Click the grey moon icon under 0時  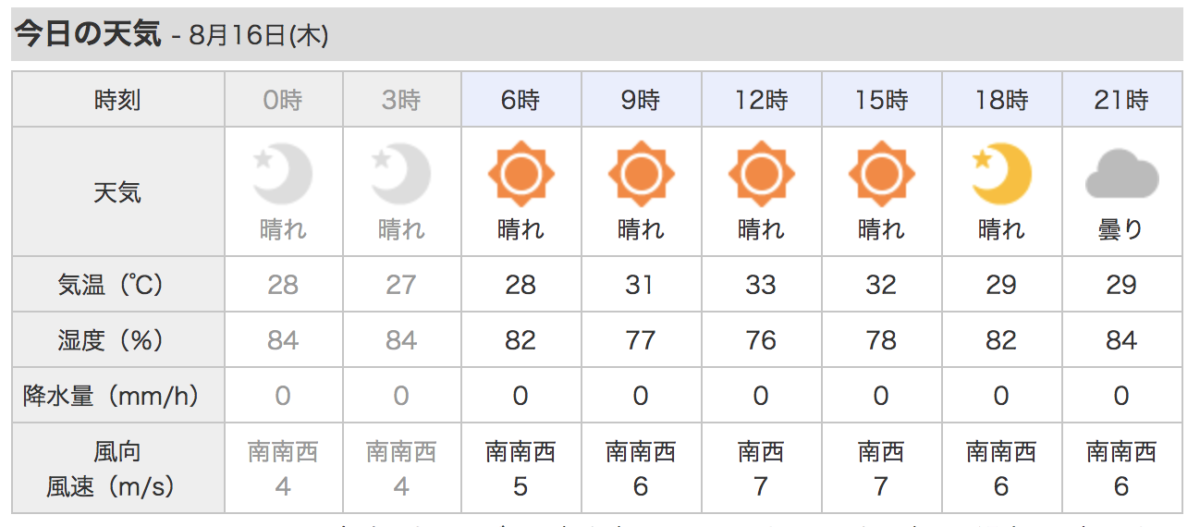[x=283, y=175]
